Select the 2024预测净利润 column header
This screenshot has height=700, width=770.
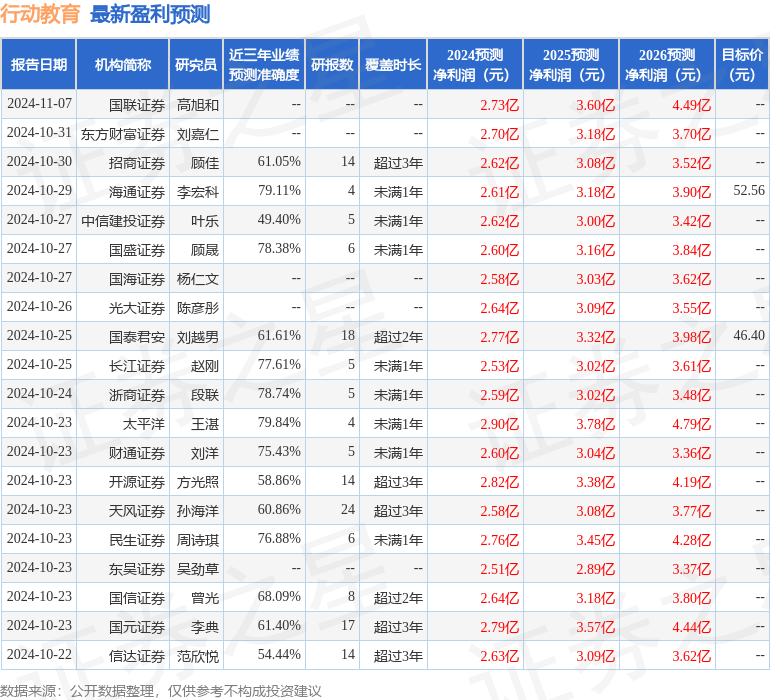pos(475,64)
